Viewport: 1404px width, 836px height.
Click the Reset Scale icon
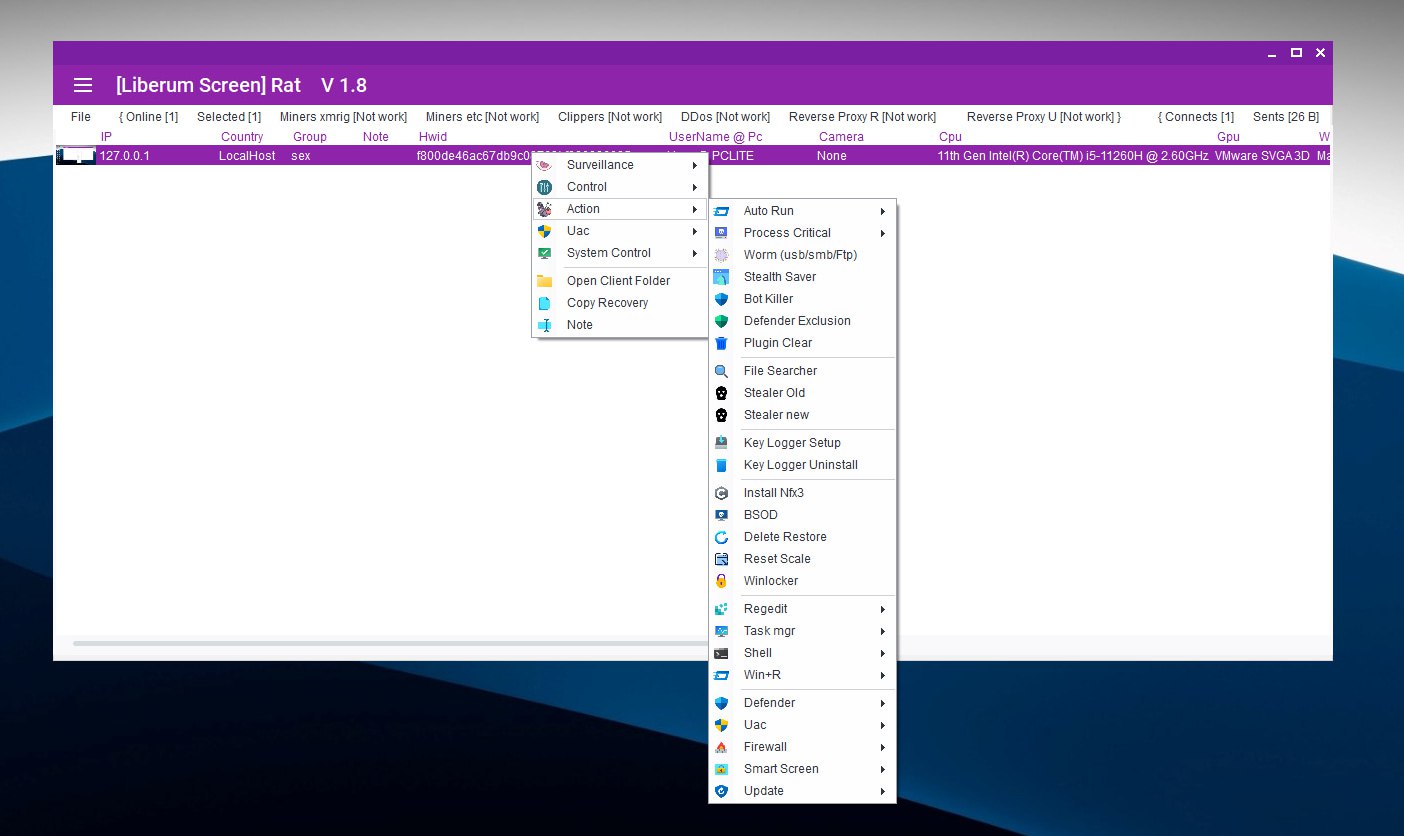tap(721, 559)
